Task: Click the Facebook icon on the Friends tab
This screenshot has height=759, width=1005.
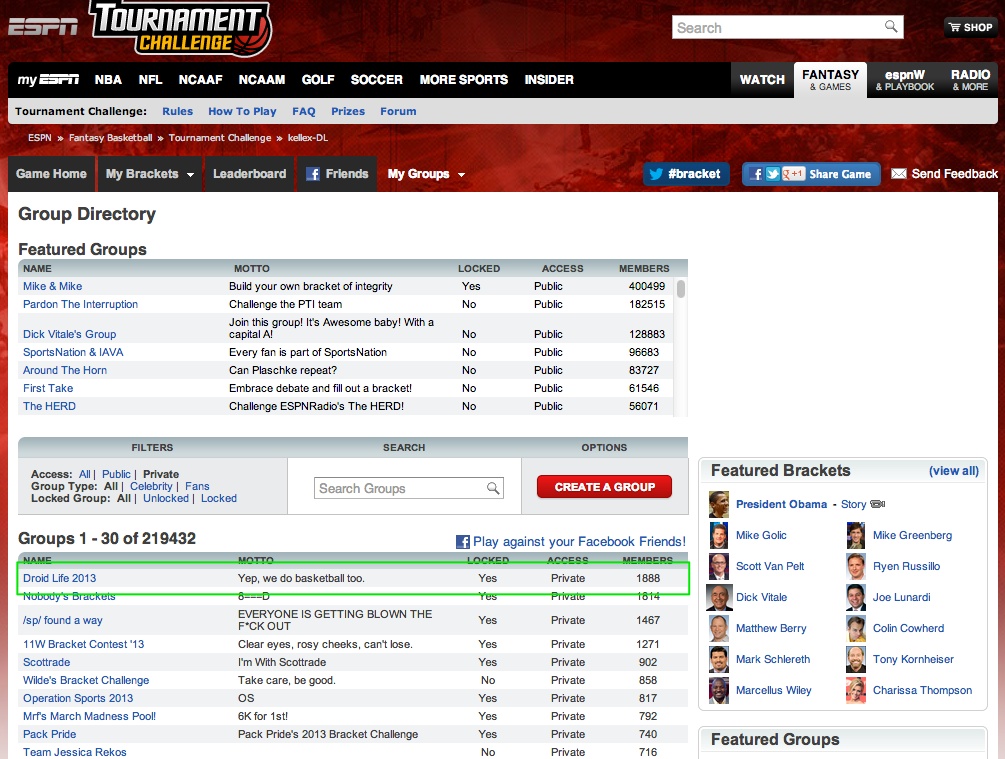Action: (x=313, y=174)
